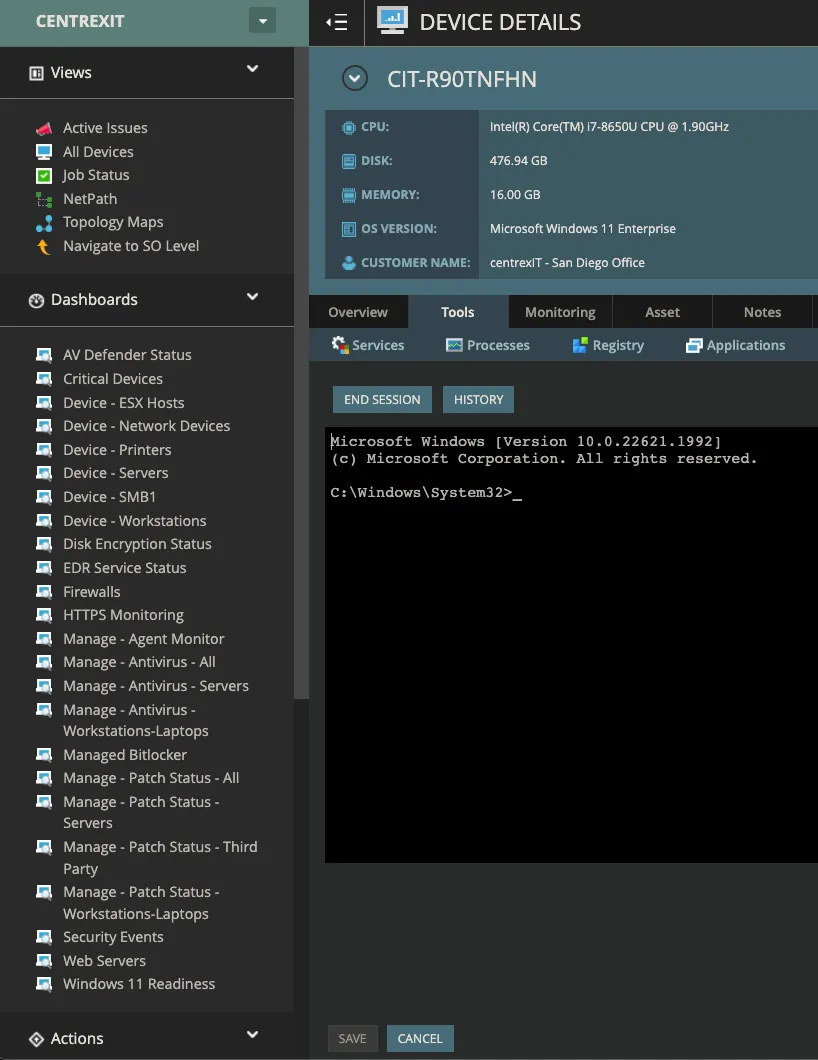Click the Job Status checkmark icon
Screen dimensions: 818x1060
44,176
